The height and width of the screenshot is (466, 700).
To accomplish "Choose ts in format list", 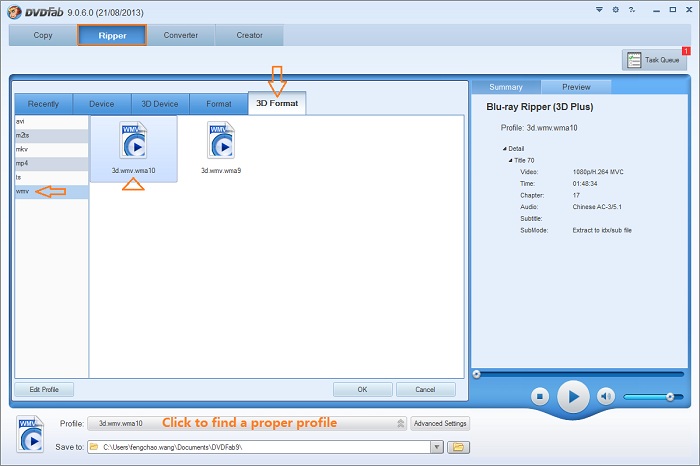I will click(x=51, y=178).
